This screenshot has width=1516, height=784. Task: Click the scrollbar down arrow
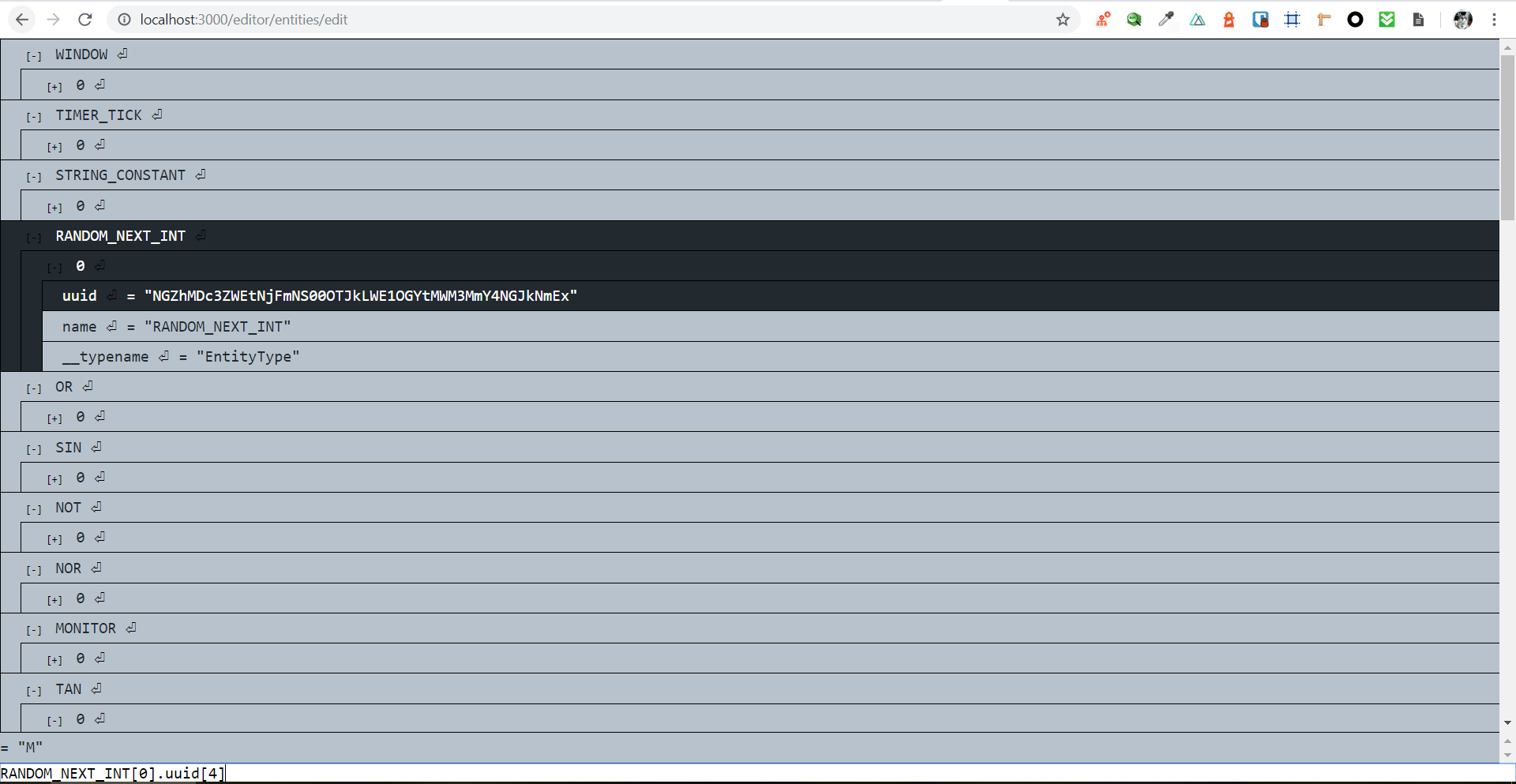pyautogui.click(x=1507, y=722)
